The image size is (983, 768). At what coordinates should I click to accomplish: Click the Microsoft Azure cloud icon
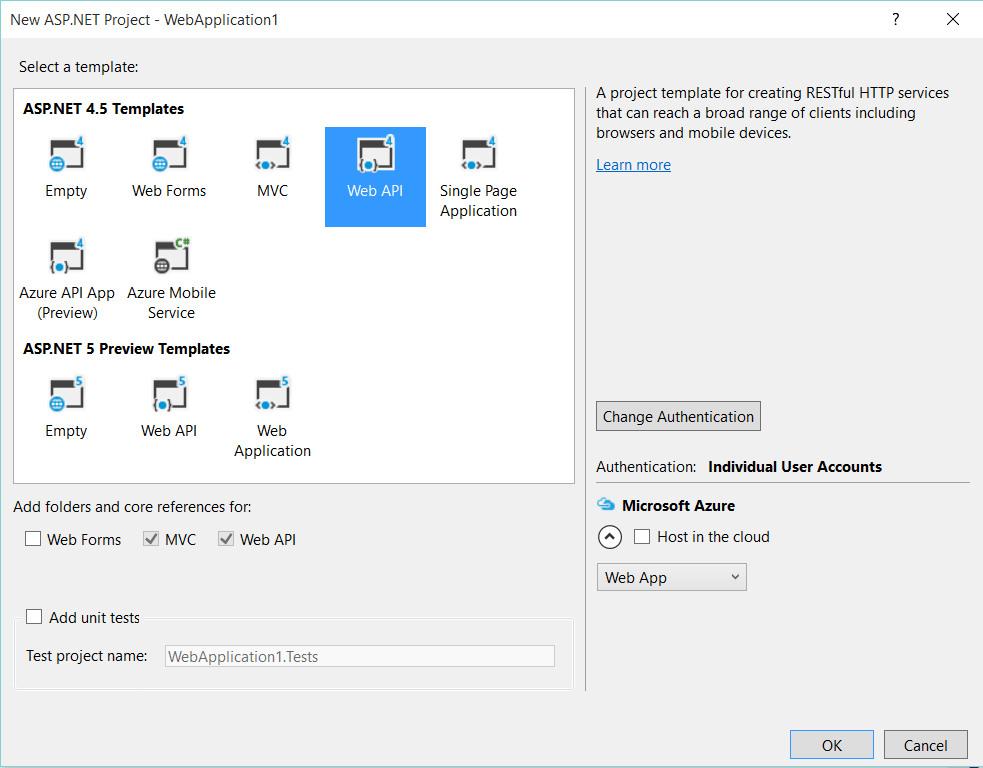pyautogui.click(x=606, y=504)
